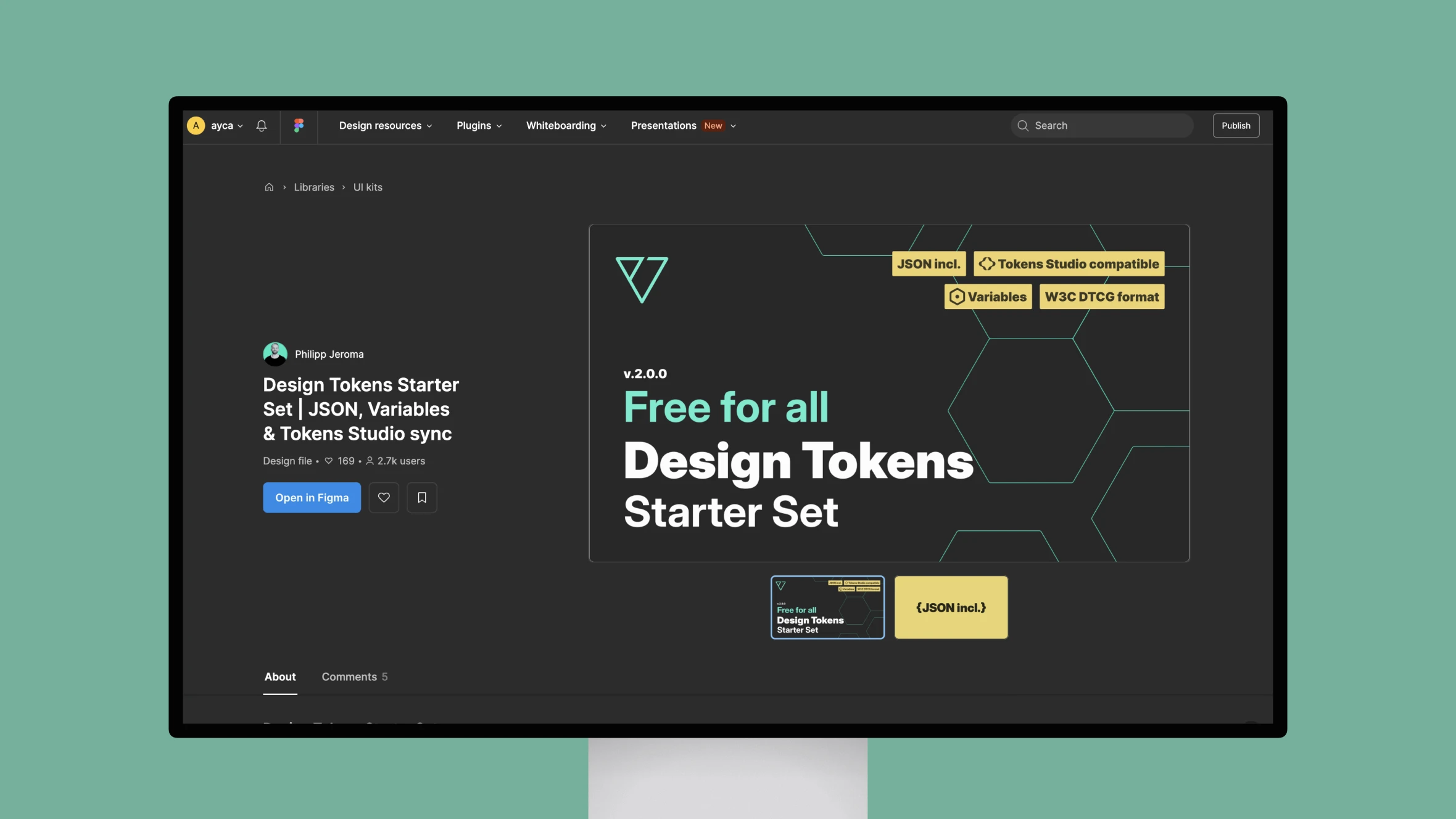Click the JSON thumbnail preview
Image resolution: width=1456 pixels, height=819 pixels.
coord(951,607)
